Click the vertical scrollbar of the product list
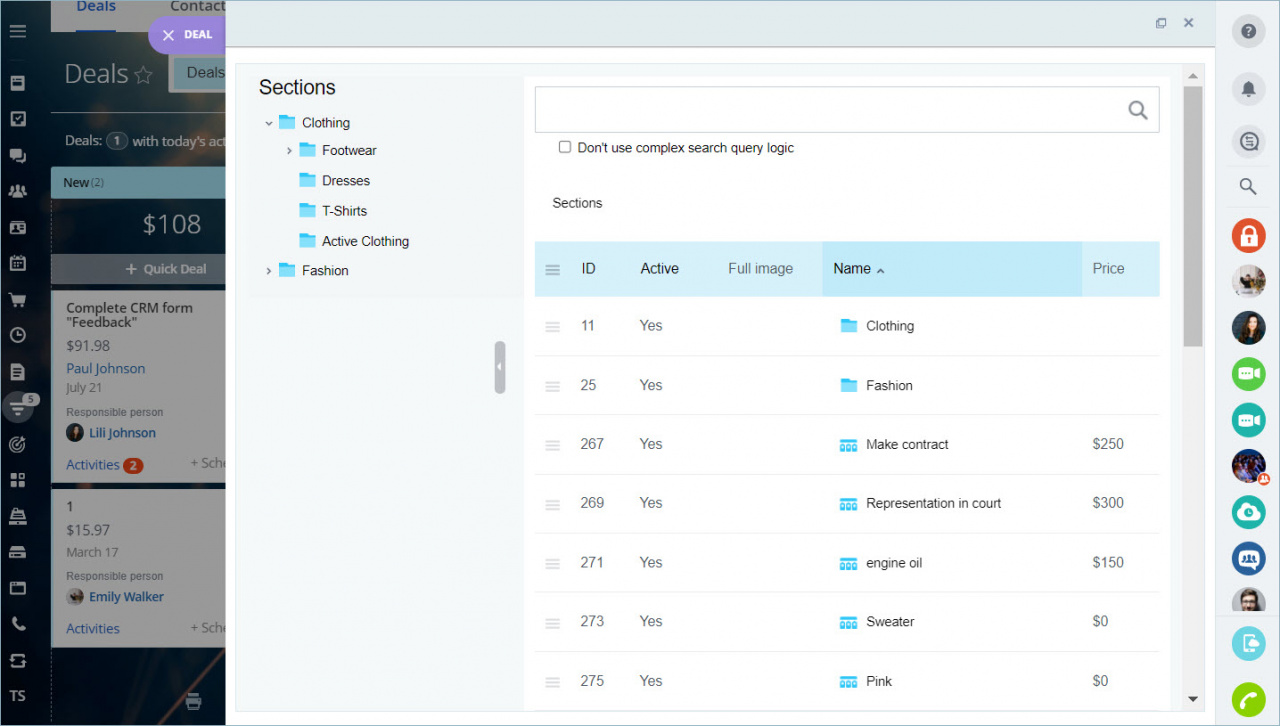 point(1192,216)
